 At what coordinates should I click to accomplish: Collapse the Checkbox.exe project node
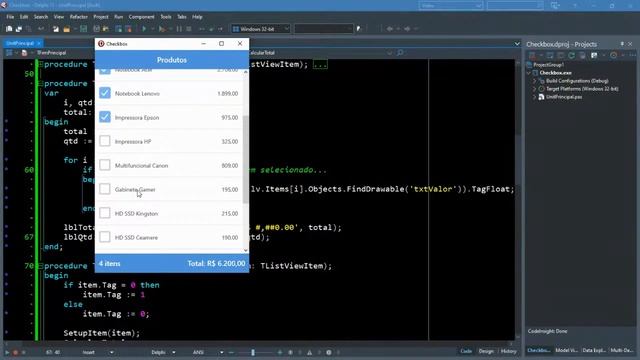(529, 73)
